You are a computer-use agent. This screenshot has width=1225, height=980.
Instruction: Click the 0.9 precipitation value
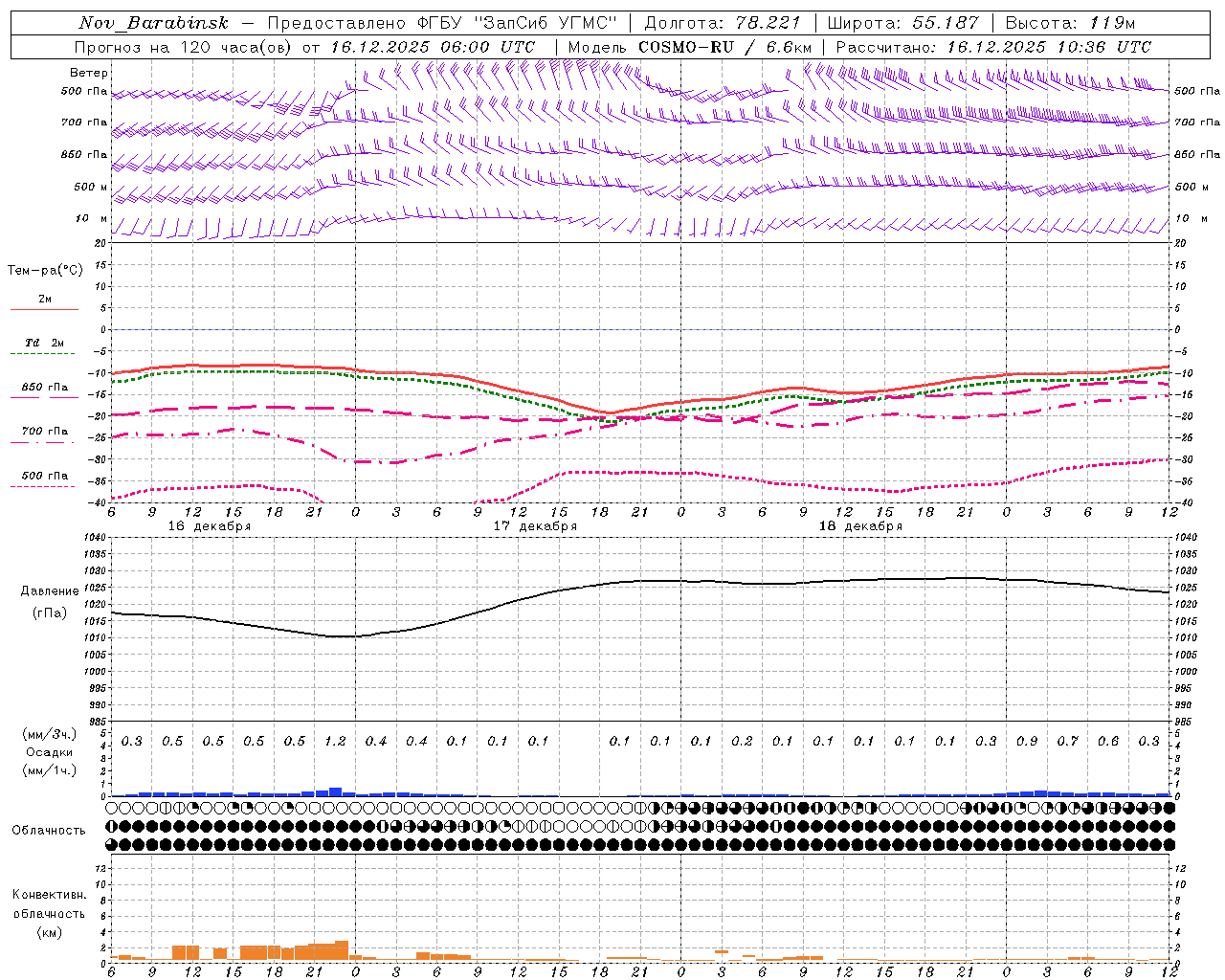click(x=1027, y=742)
